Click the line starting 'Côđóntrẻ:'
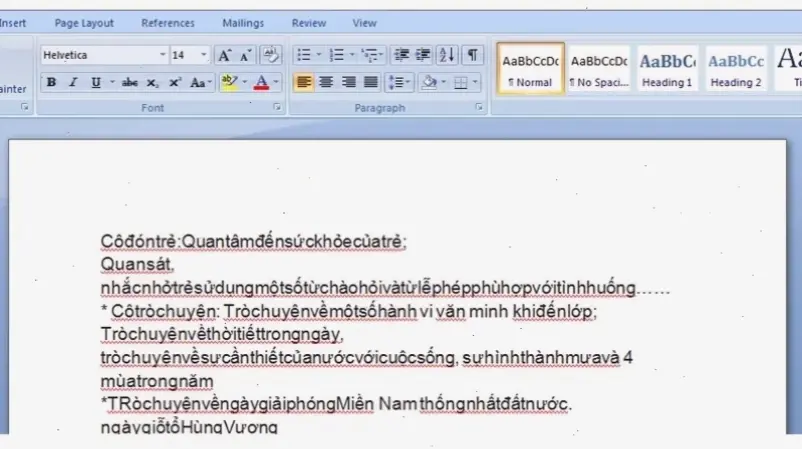The image size is (802, 449). click(x=253, y=241)
